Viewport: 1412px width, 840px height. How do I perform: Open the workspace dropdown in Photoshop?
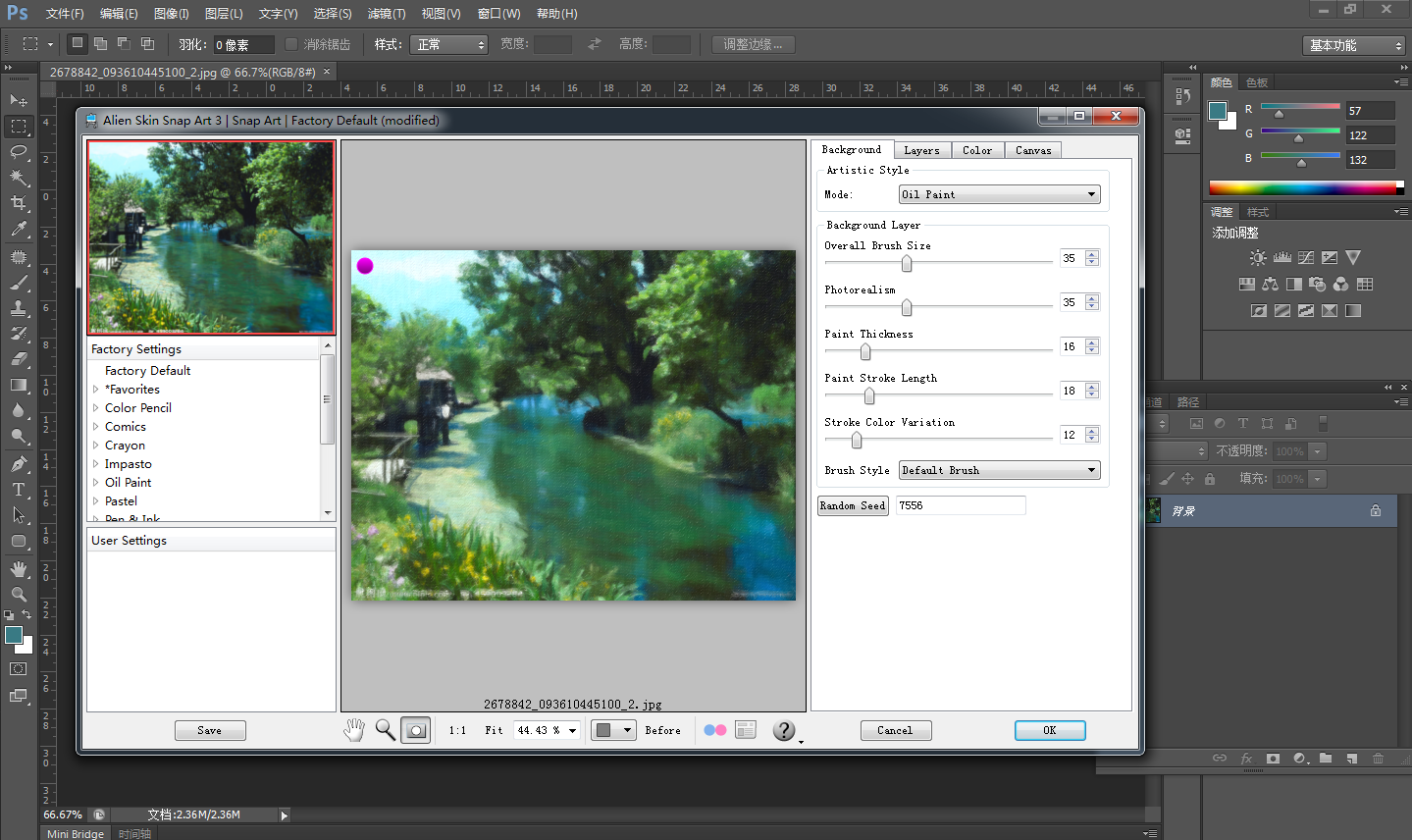(1355, 45)
